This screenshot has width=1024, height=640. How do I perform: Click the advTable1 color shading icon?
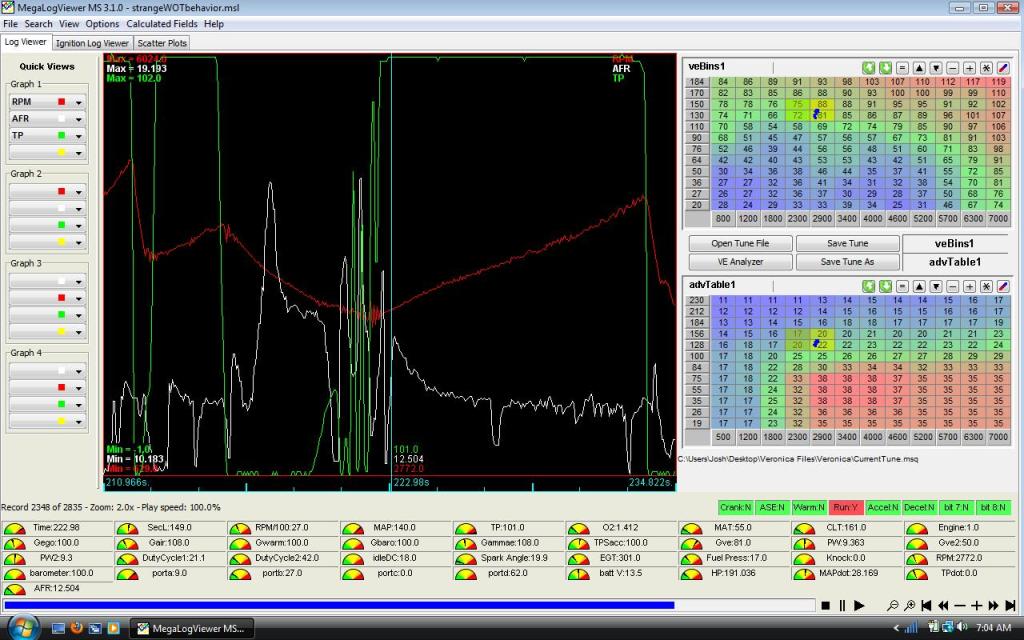[x=1003, y=286]
